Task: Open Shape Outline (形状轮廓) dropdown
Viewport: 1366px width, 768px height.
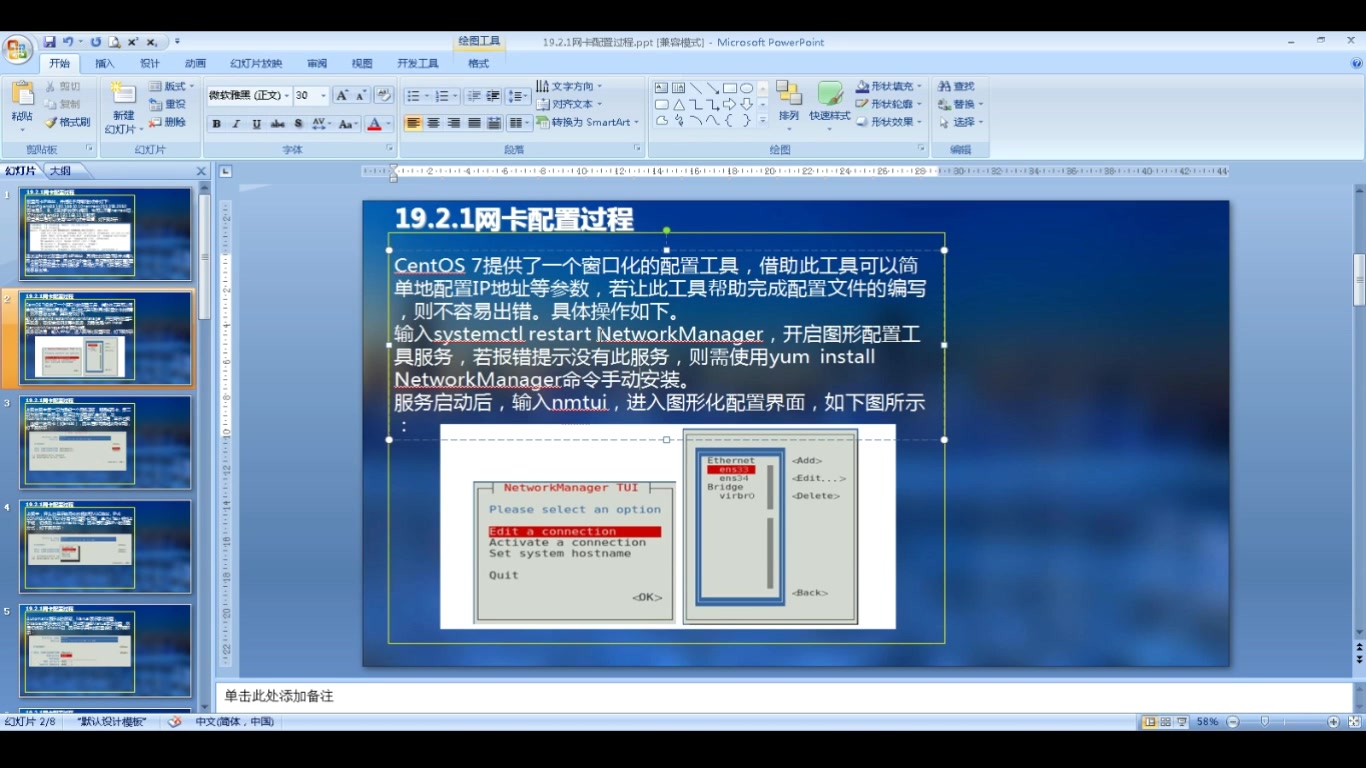Action: 889,104
